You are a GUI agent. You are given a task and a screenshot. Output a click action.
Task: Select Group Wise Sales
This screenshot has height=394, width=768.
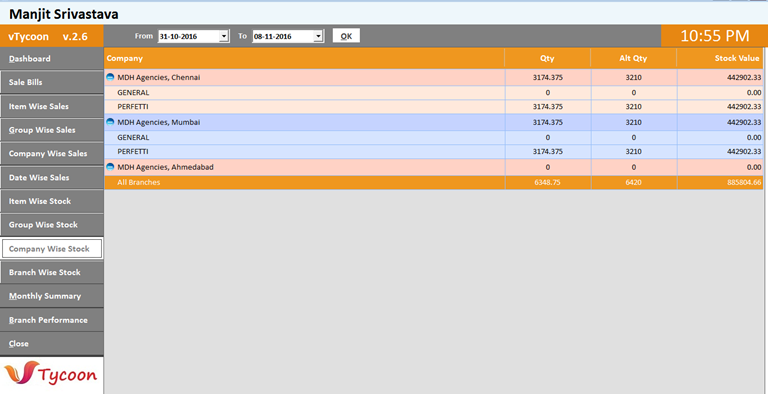(51, 130)
